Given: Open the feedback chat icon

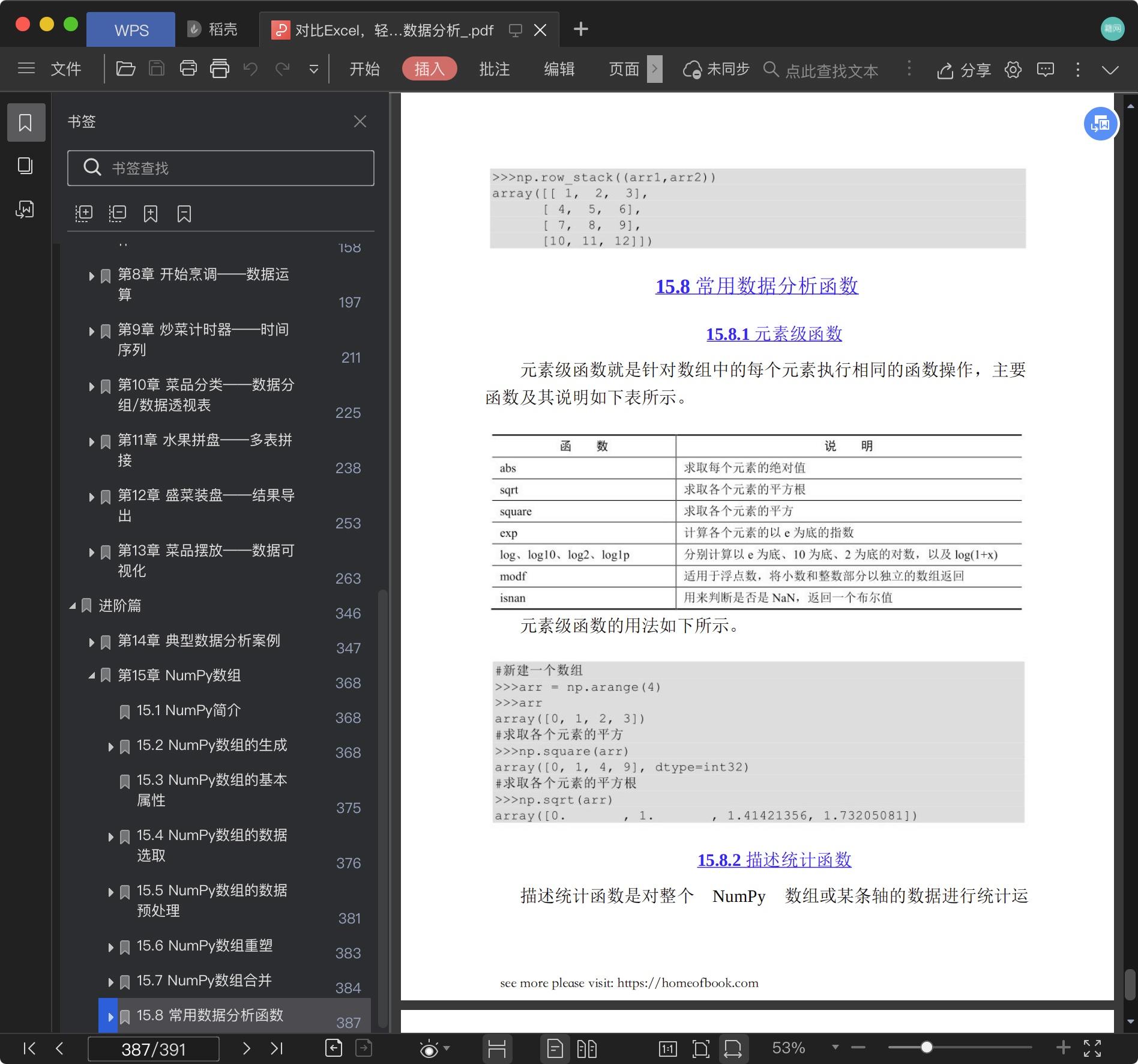Looking at the screenshot, I should (1046, 70).
